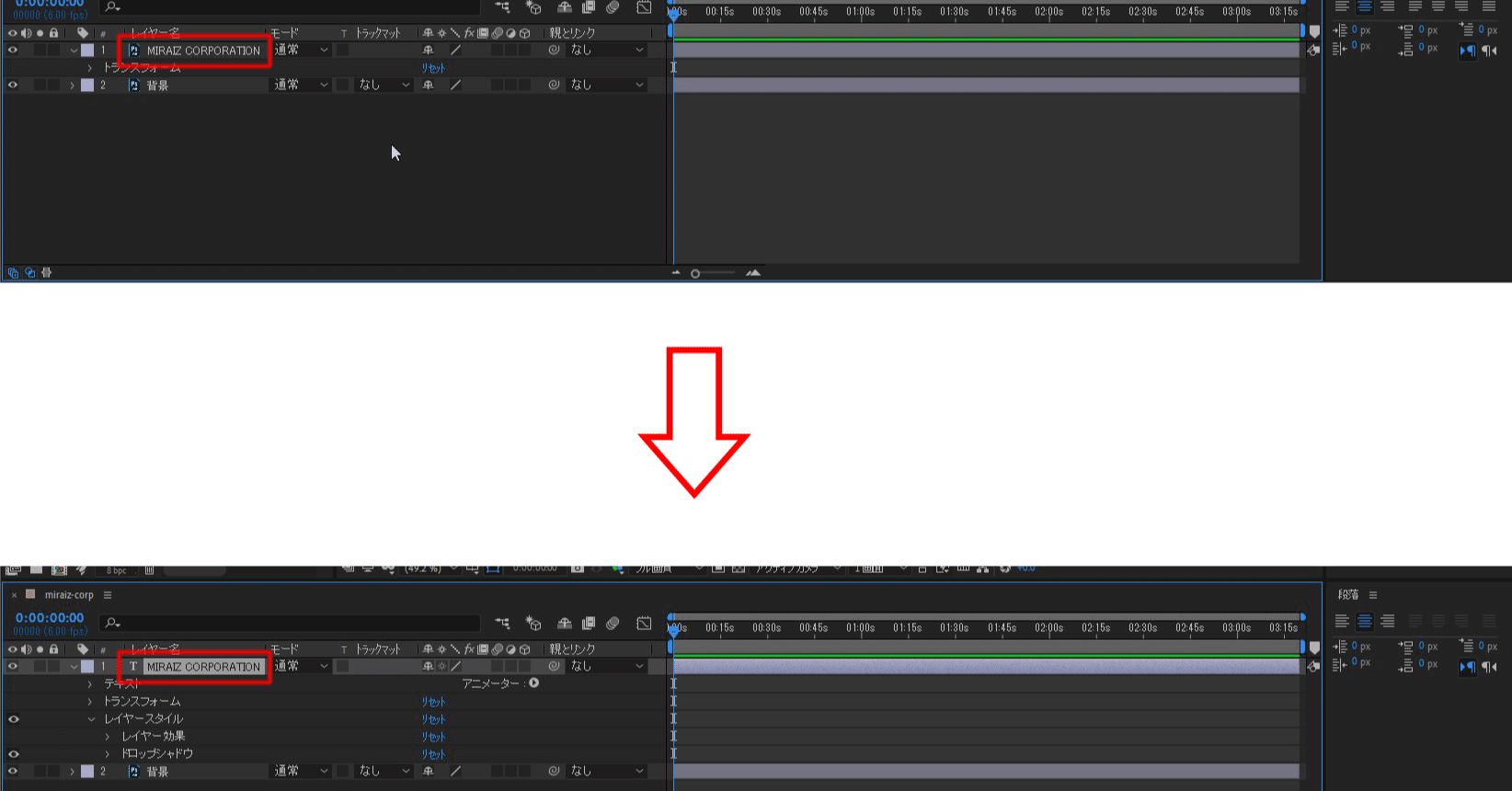Open track matte なし dropdown for 背景 in miraiz-corp
The width and height of the screenshot is (1512, 791).
384,771
